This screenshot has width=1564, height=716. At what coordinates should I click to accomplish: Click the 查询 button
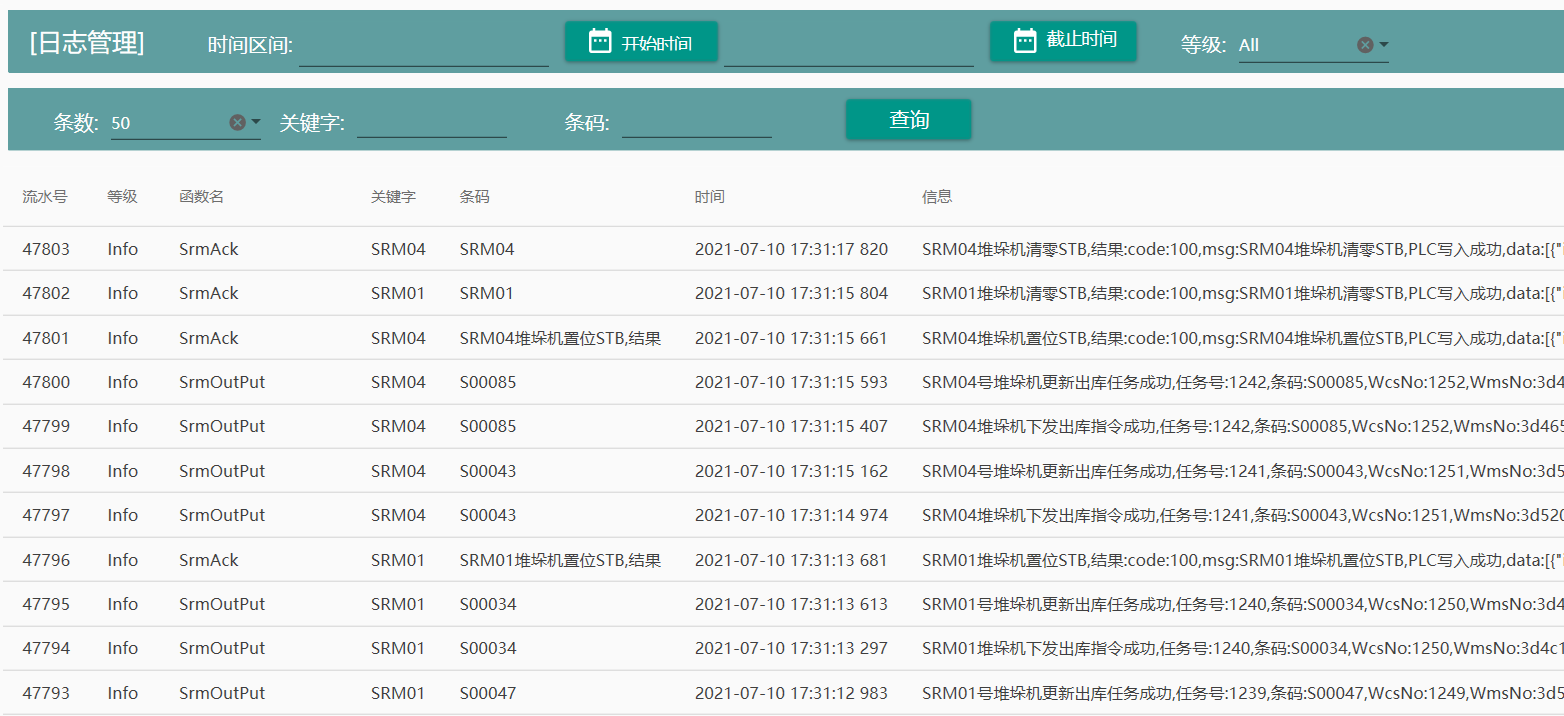click(x=908, y=120)
